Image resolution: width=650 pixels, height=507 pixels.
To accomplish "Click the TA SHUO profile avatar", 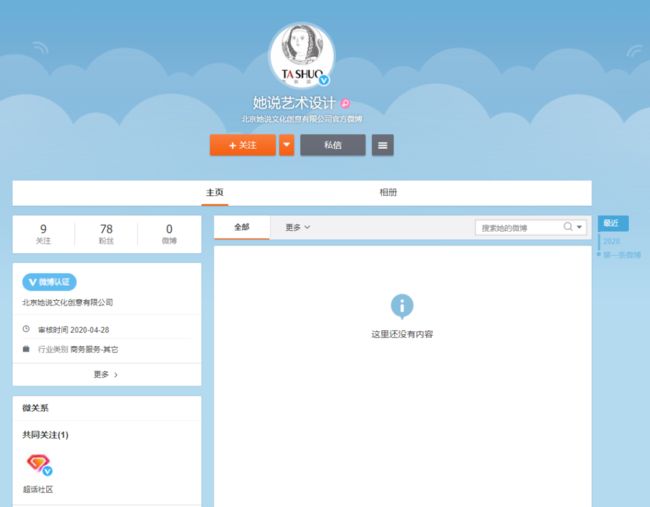I will (302, 55).
